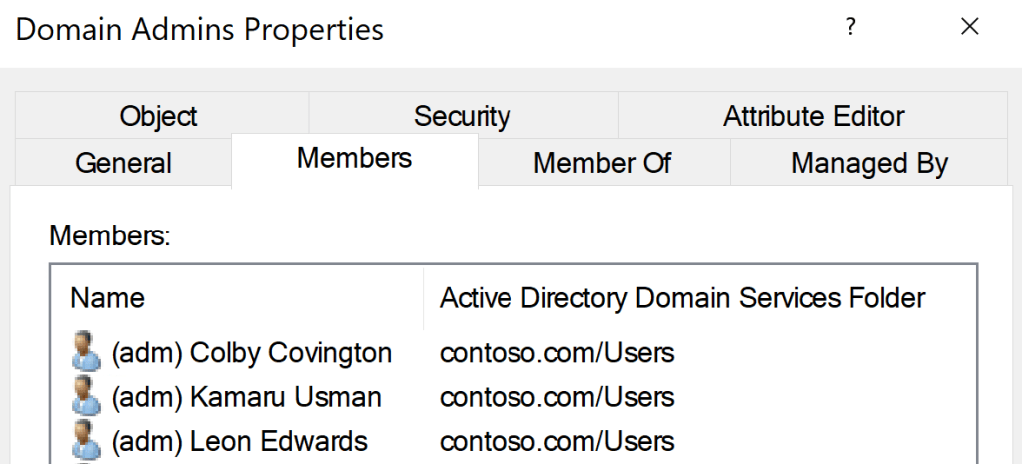Screen dimensions: 1022x464
Task: Select the (adm) Colby Covington member name
Action: pyautogui.click(x=251, y=353)
